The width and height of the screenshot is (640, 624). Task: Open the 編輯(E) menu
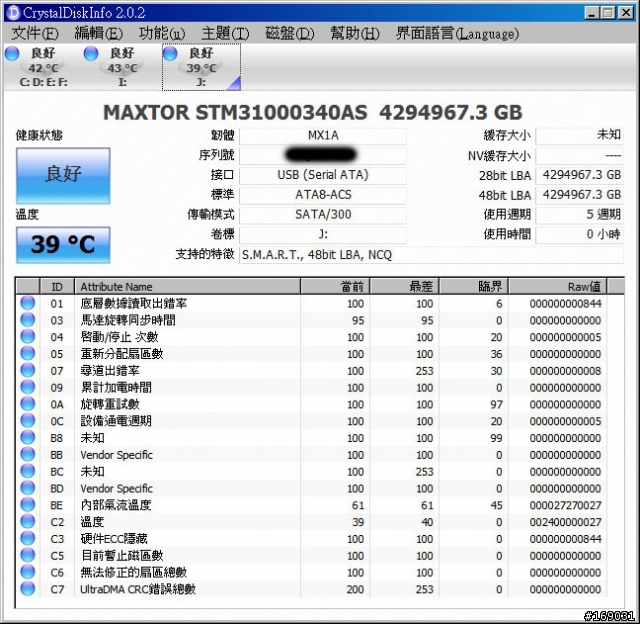pos(98,33)
